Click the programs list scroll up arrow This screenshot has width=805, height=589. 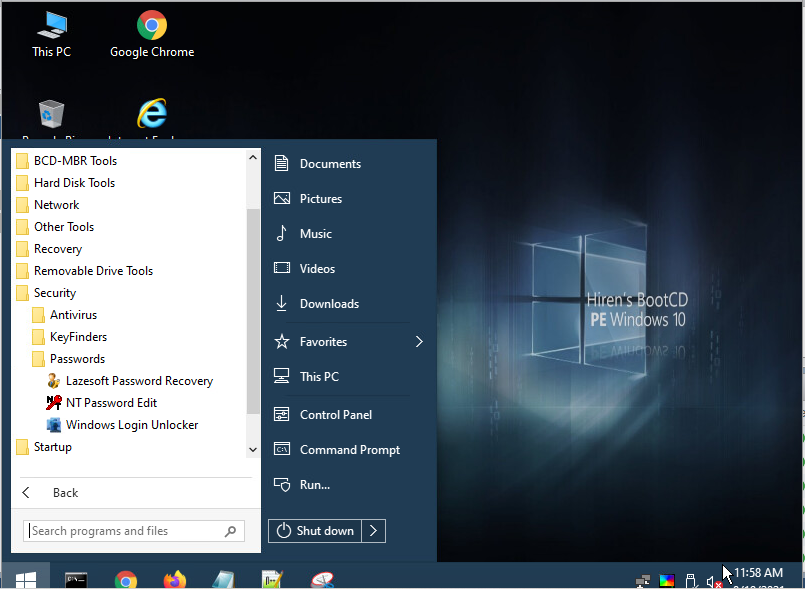[x=253, y=158]
